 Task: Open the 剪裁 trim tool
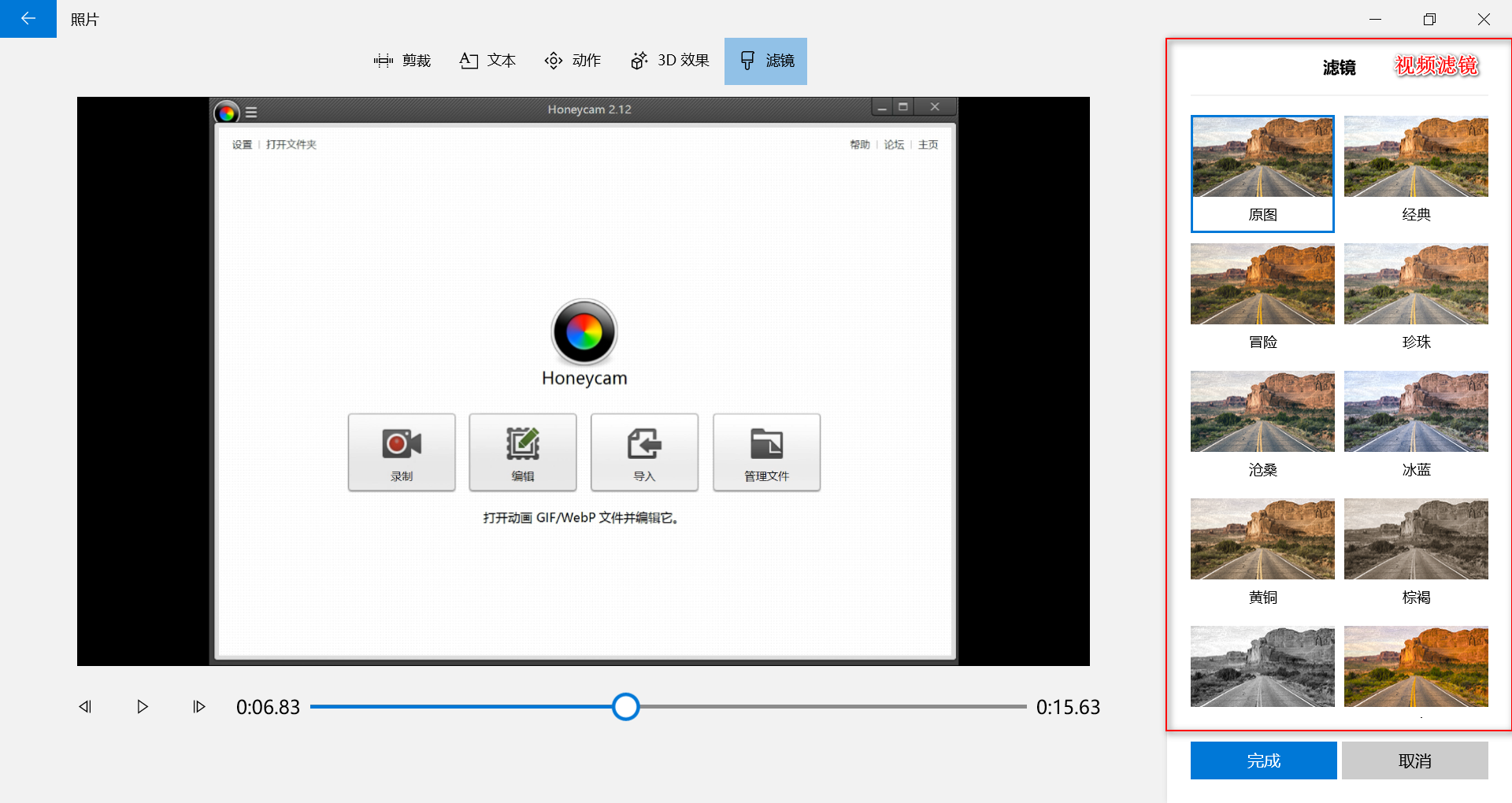[x=402, y=61]
